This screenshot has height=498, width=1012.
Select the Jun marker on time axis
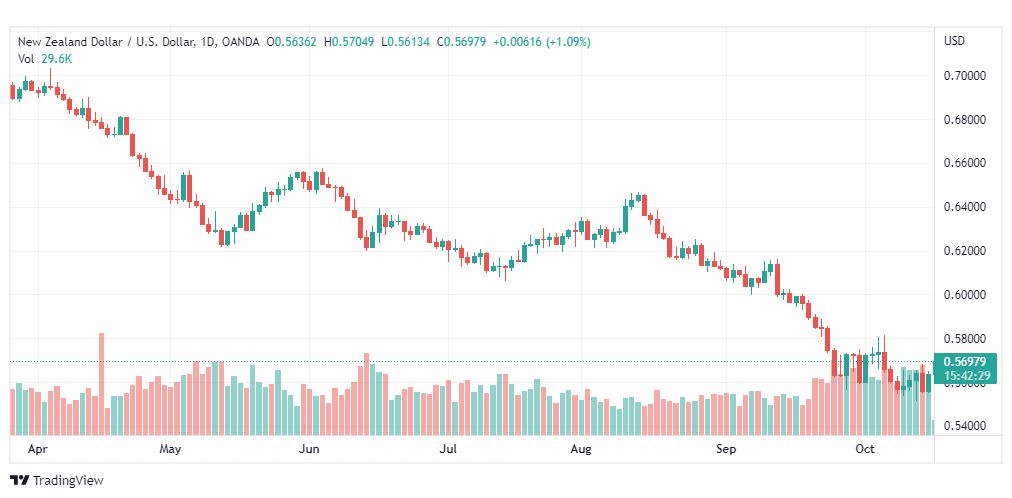[x=309, y=449]
